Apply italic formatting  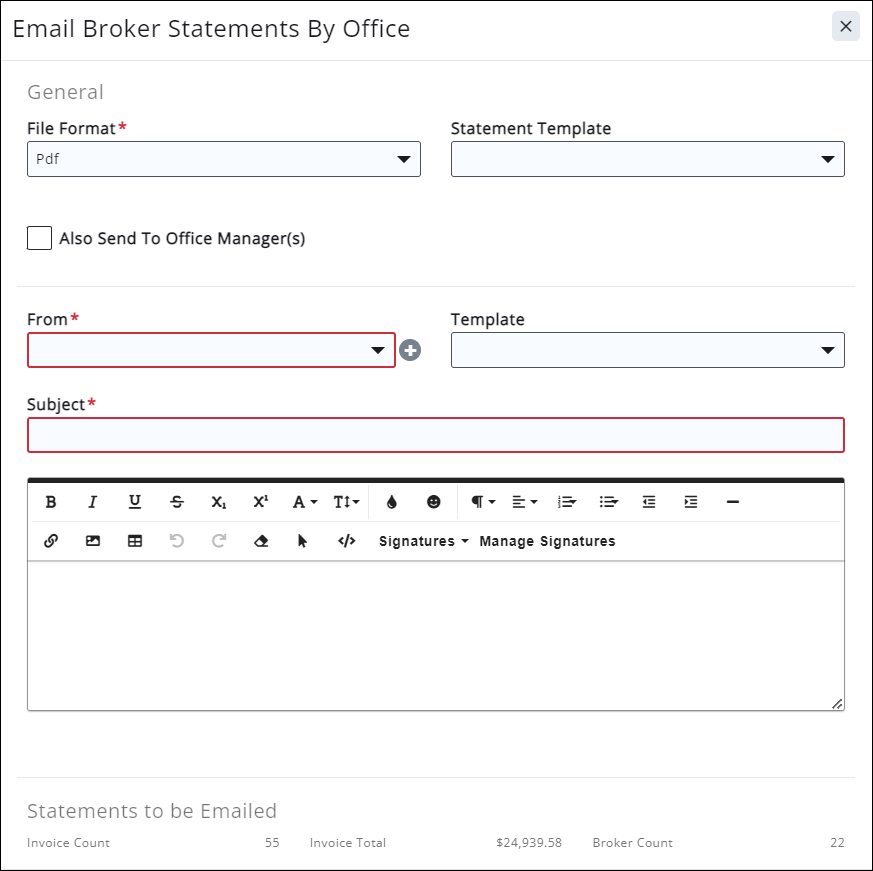point(93,502)
